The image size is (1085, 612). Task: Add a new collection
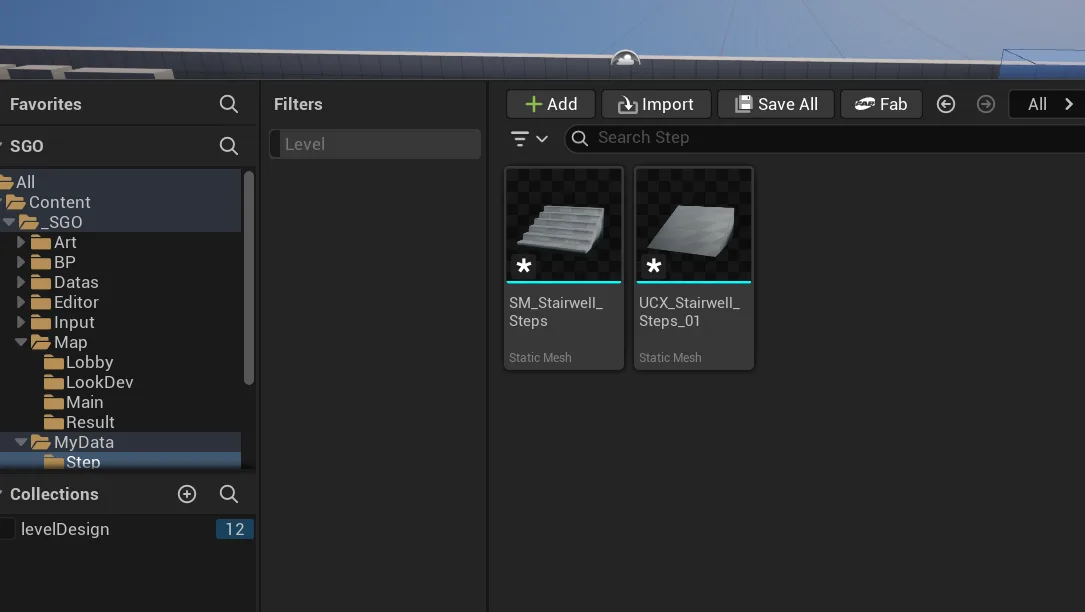click(x=187, y=494)
